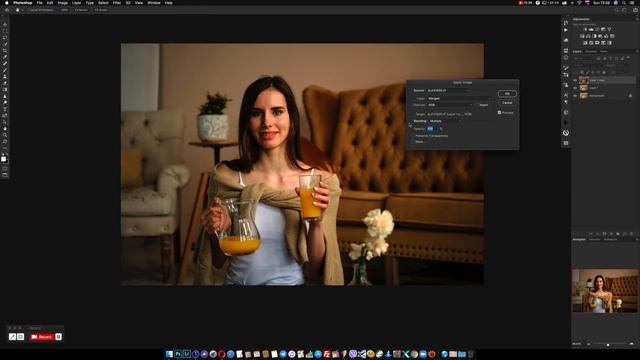
Task: Add a Hue/Saturation adjustment
Action: click(582, 36)
